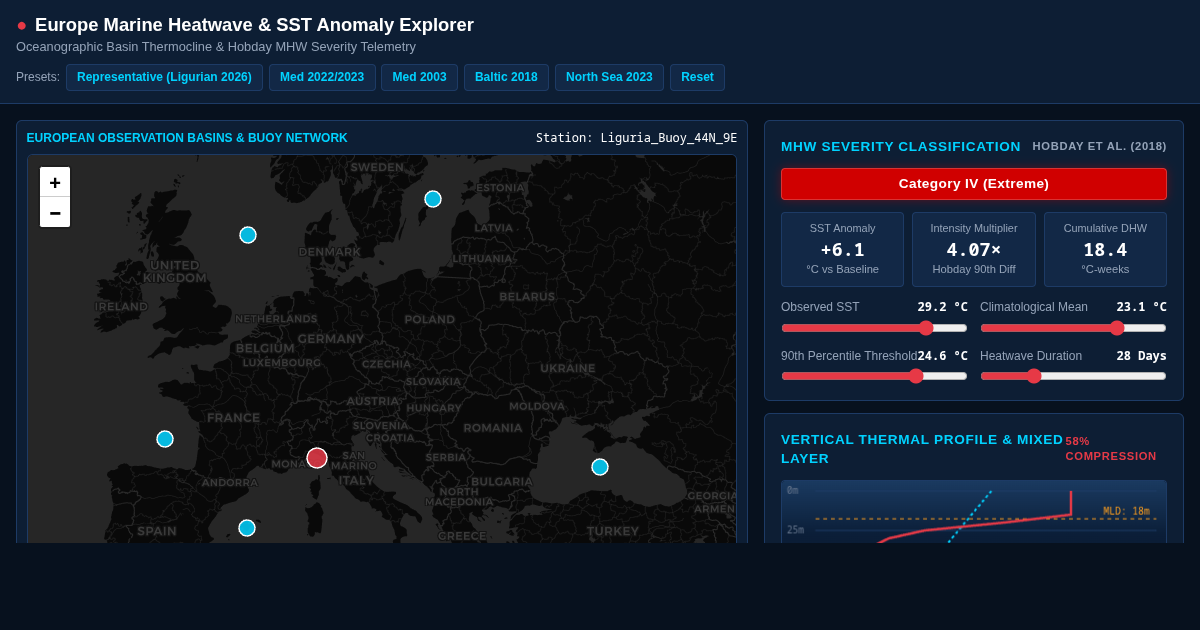Click the European Observation Basins panel title
Screen dimensions: 1200x630
tap(187, 138)
